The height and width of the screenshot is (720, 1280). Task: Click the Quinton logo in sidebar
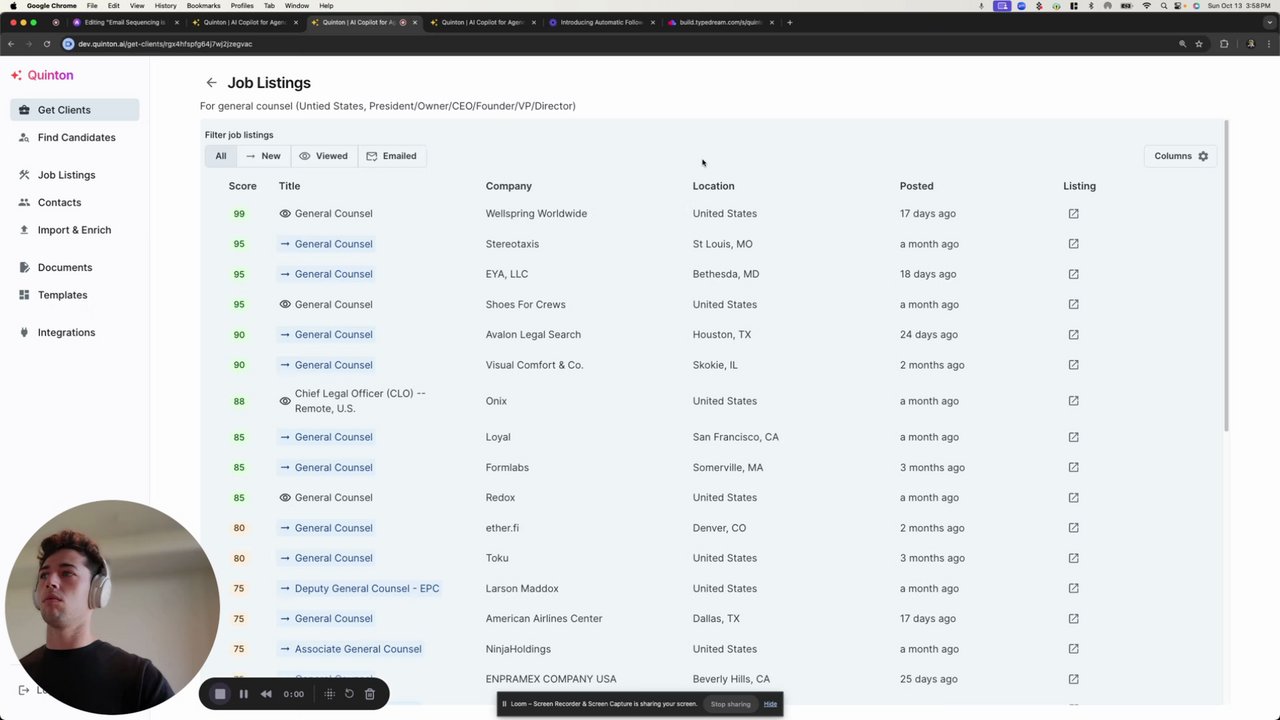coord(42,75)
